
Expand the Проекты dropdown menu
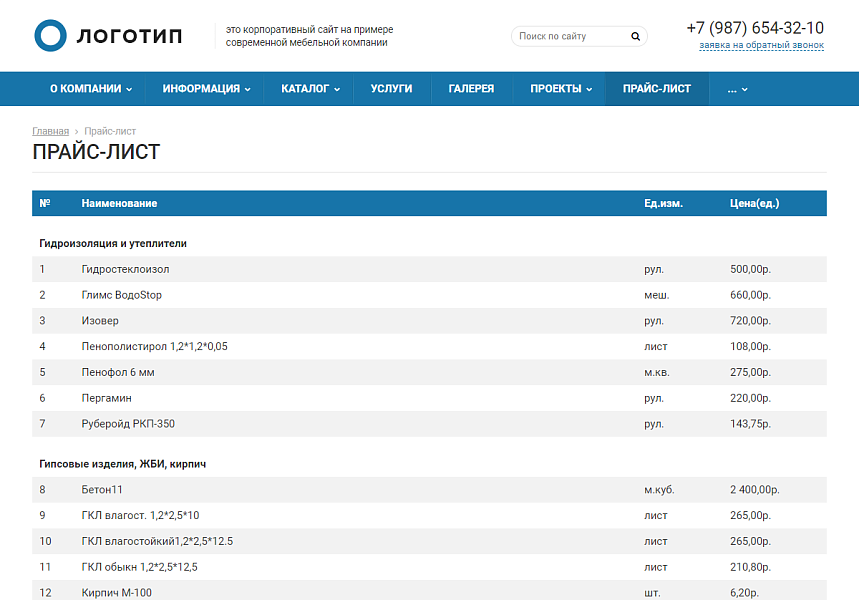click(560, 89)
